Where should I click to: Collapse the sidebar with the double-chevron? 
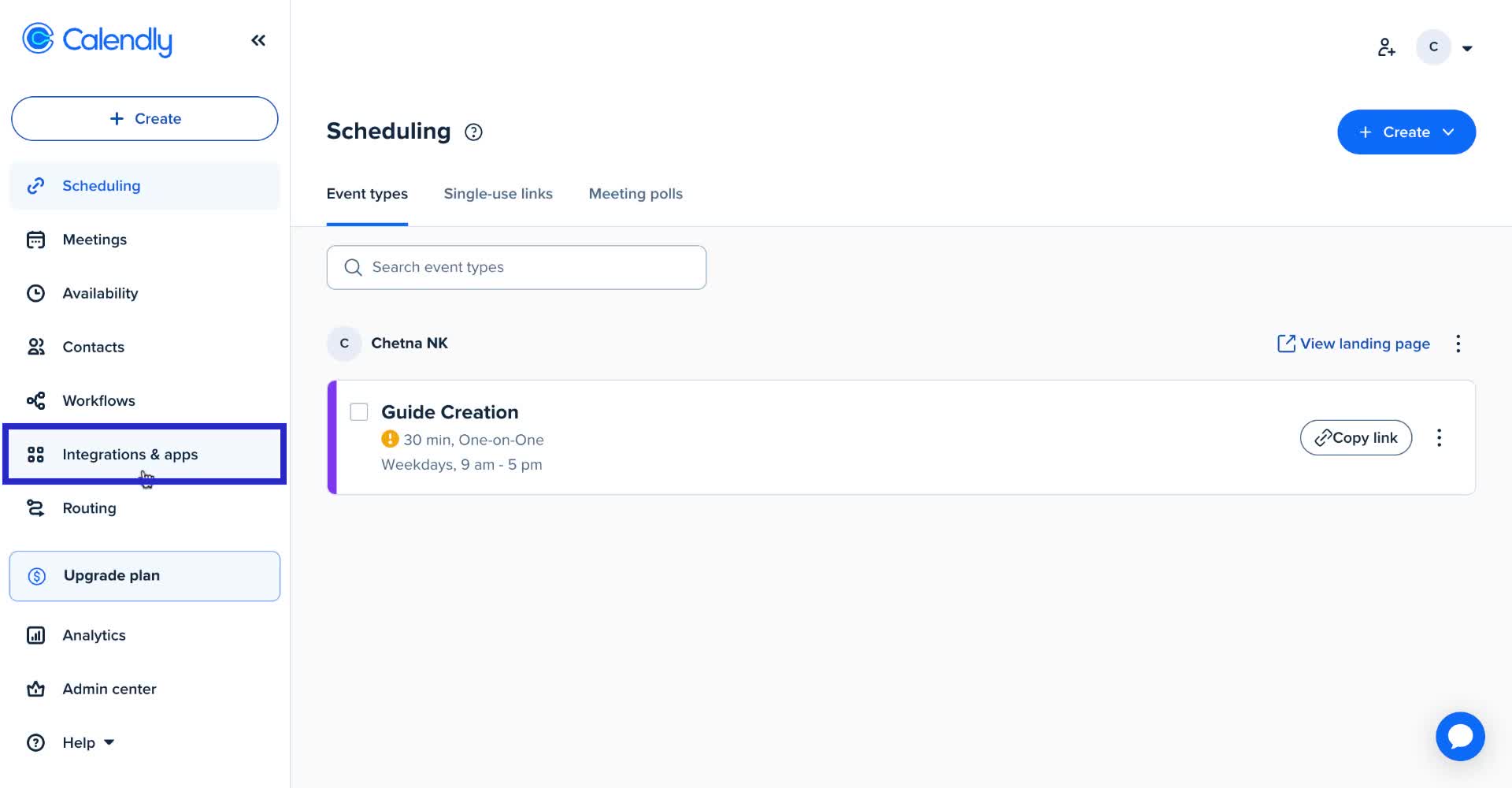[x=258, y=39]
